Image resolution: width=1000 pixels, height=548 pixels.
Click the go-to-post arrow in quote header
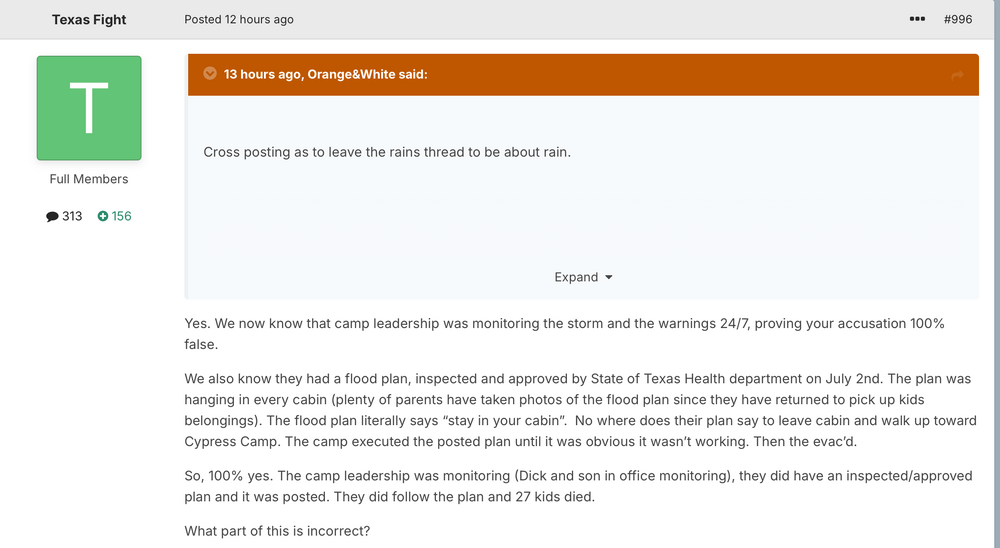tap(957, 75)
